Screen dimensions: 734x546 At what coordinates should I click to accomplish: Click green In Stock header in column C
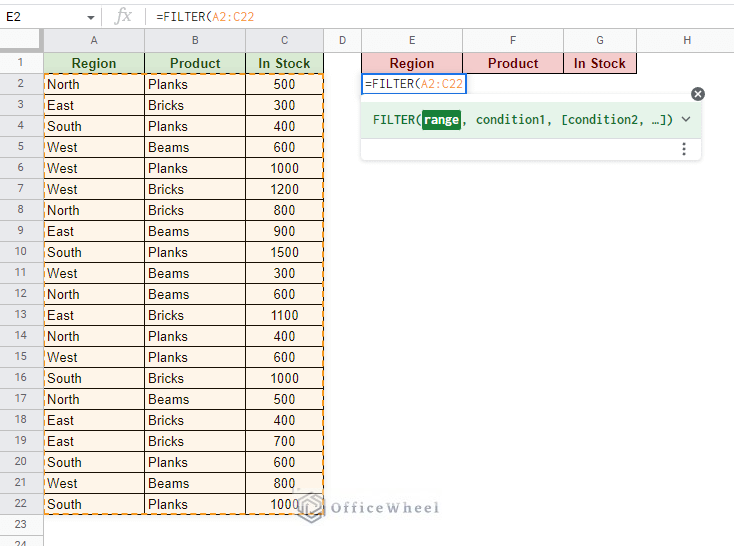(x=284, y=63)
